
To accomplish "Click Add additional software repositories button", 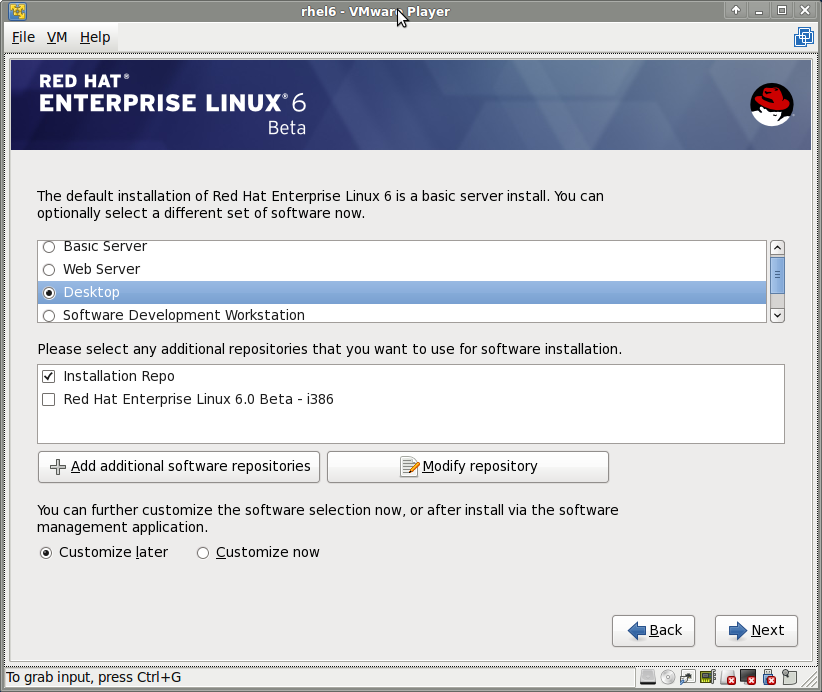I will pos(179,467).
